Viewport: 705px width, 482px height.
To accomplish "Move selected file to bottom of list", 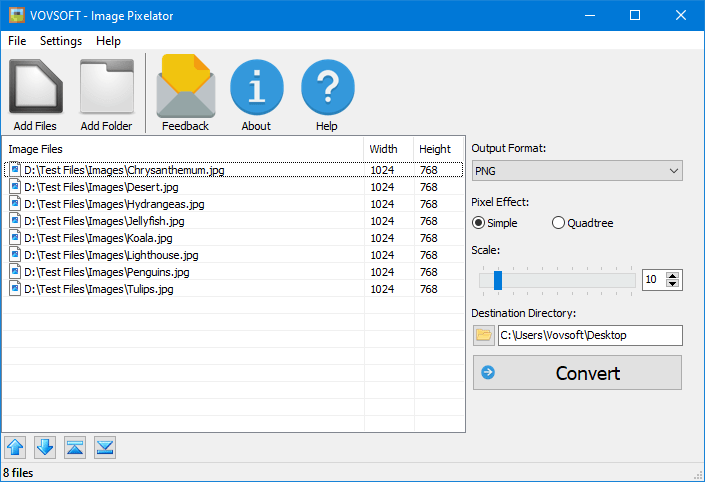I will 105,447.
